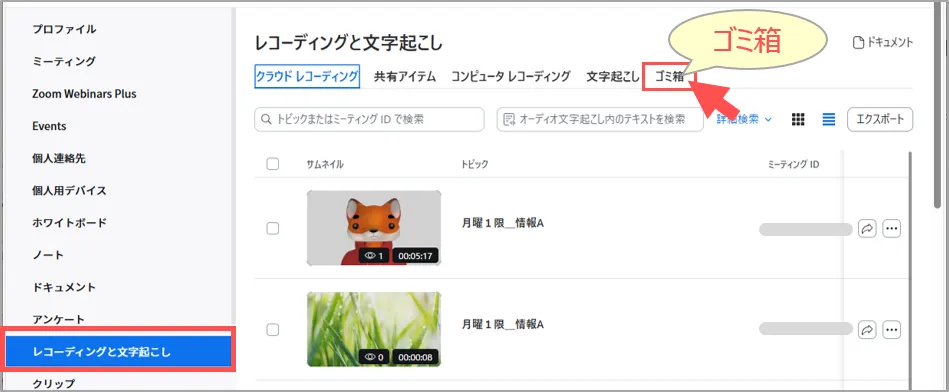Open more options for grass thumbnail recording
The height and width of the screenshot is (392, 949).
(892, 330)
